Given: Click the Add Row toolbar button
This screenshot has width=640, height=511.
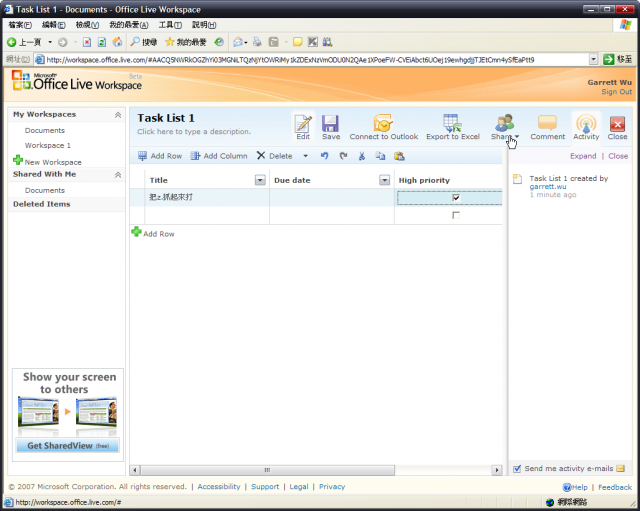Looking at the screenshot, I should pos(160,156).
